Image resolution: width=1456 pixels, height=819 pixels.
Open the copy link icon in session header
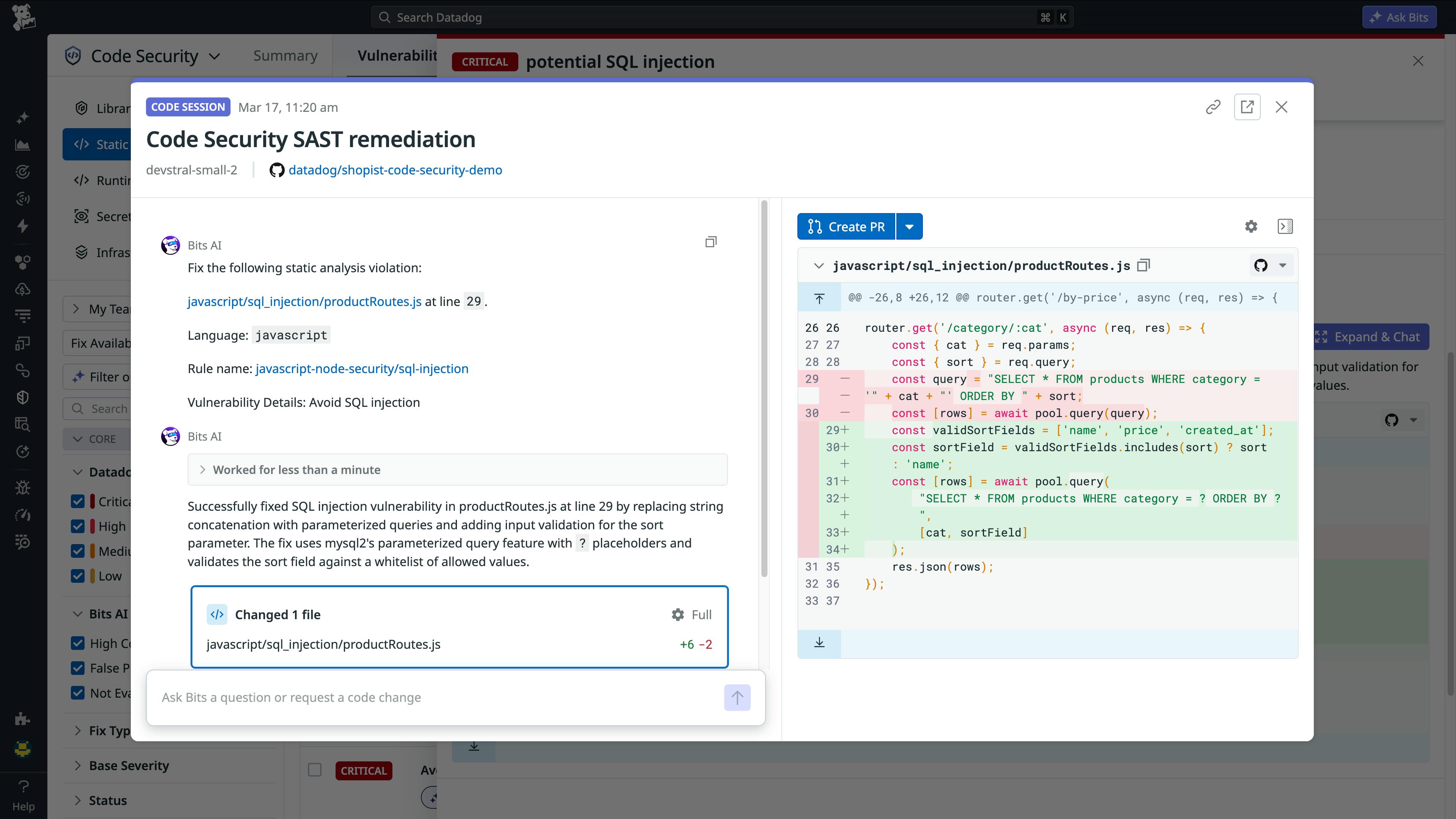tap(1213, 106)
